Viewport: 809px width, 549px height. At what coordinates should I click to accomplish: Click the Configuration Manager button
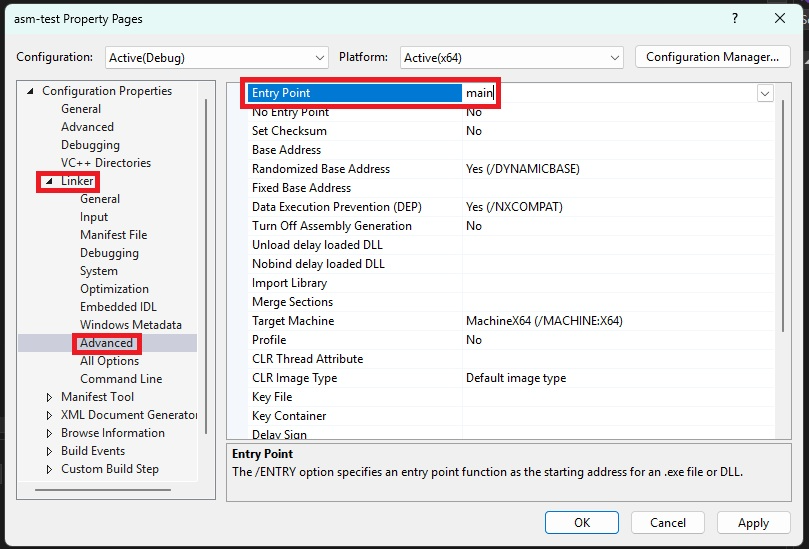(x=713, y=57)
